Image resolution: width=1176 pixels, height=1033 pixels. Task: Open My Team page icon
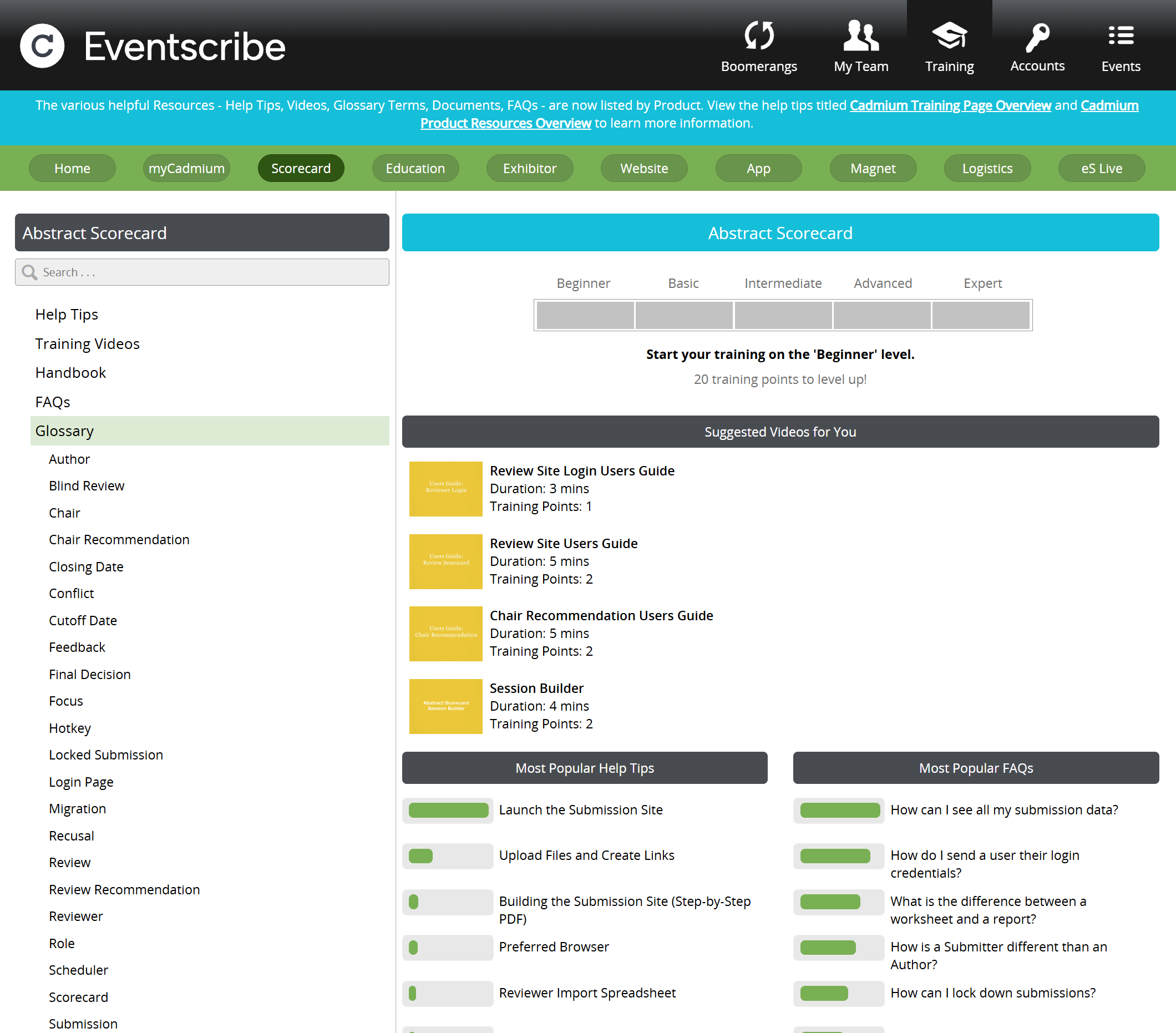pyautogui.click(x=861, y=36)
